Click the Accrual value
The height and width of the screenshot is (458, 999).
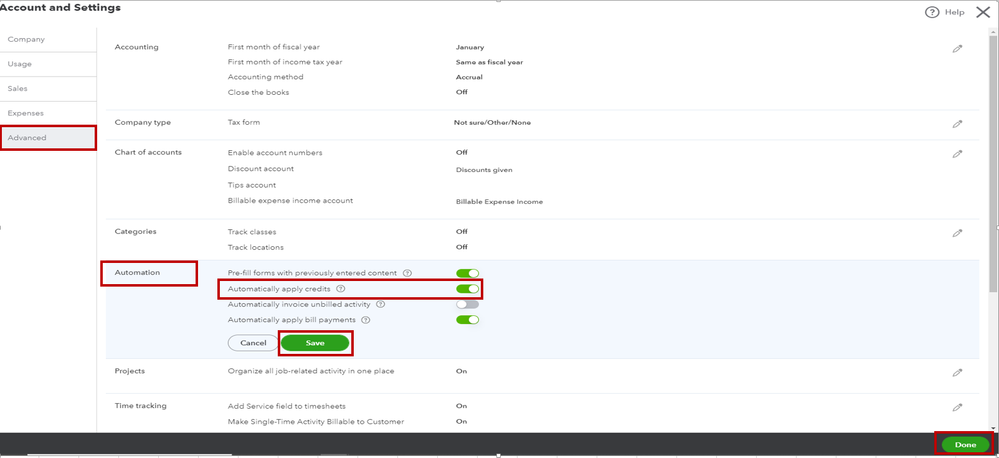click(469, 77)
